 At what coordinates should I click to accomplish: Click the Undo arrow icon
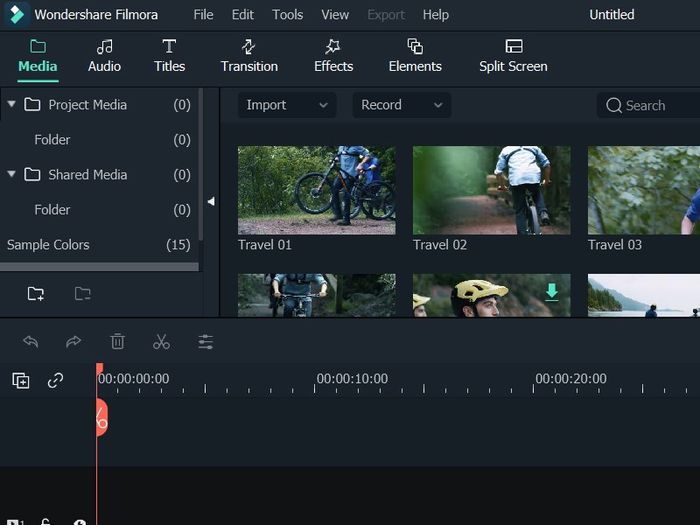(x=31, y=342)
